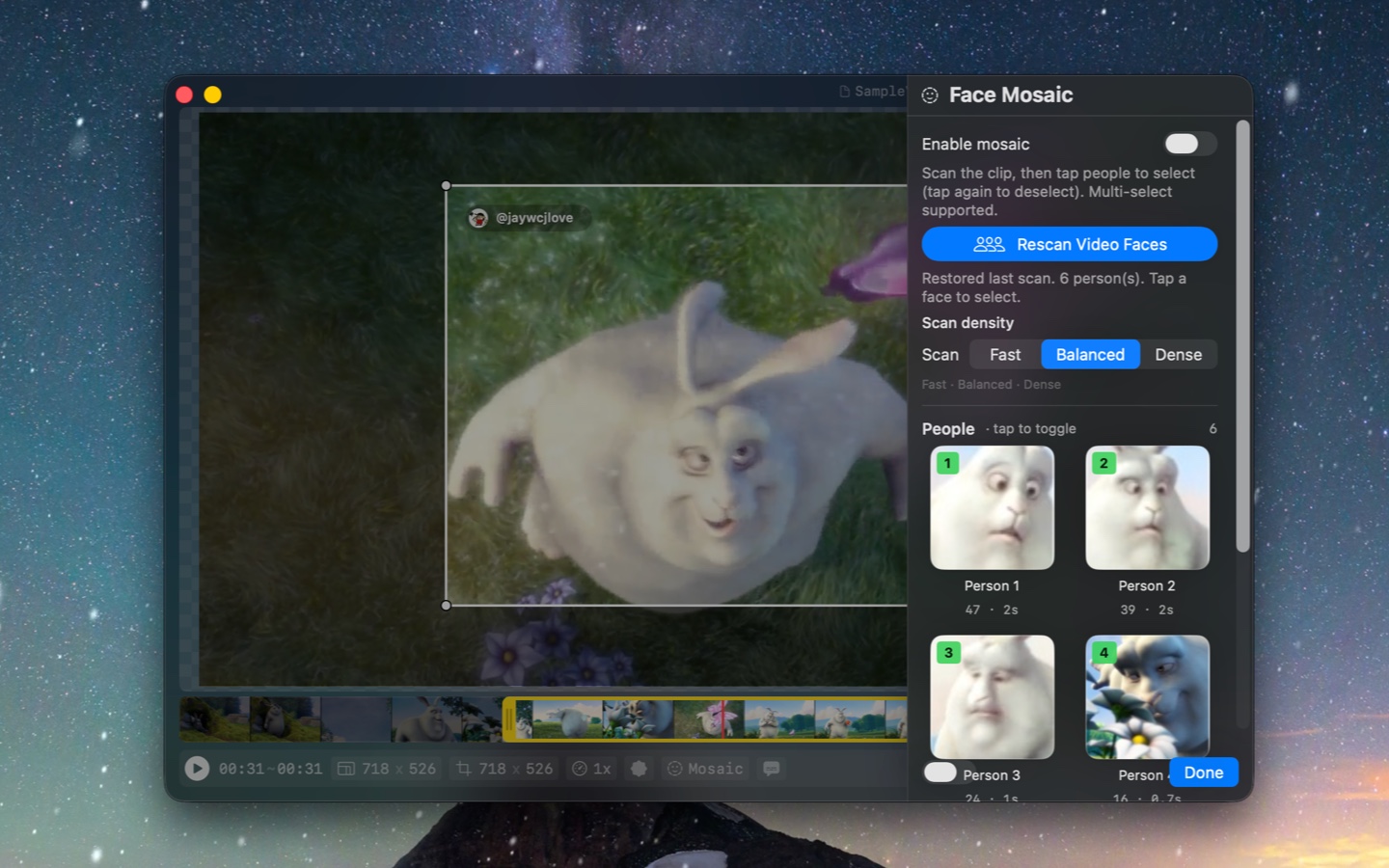Open the crop size 718 x 526 control
1389x868 pixels.
504,769
